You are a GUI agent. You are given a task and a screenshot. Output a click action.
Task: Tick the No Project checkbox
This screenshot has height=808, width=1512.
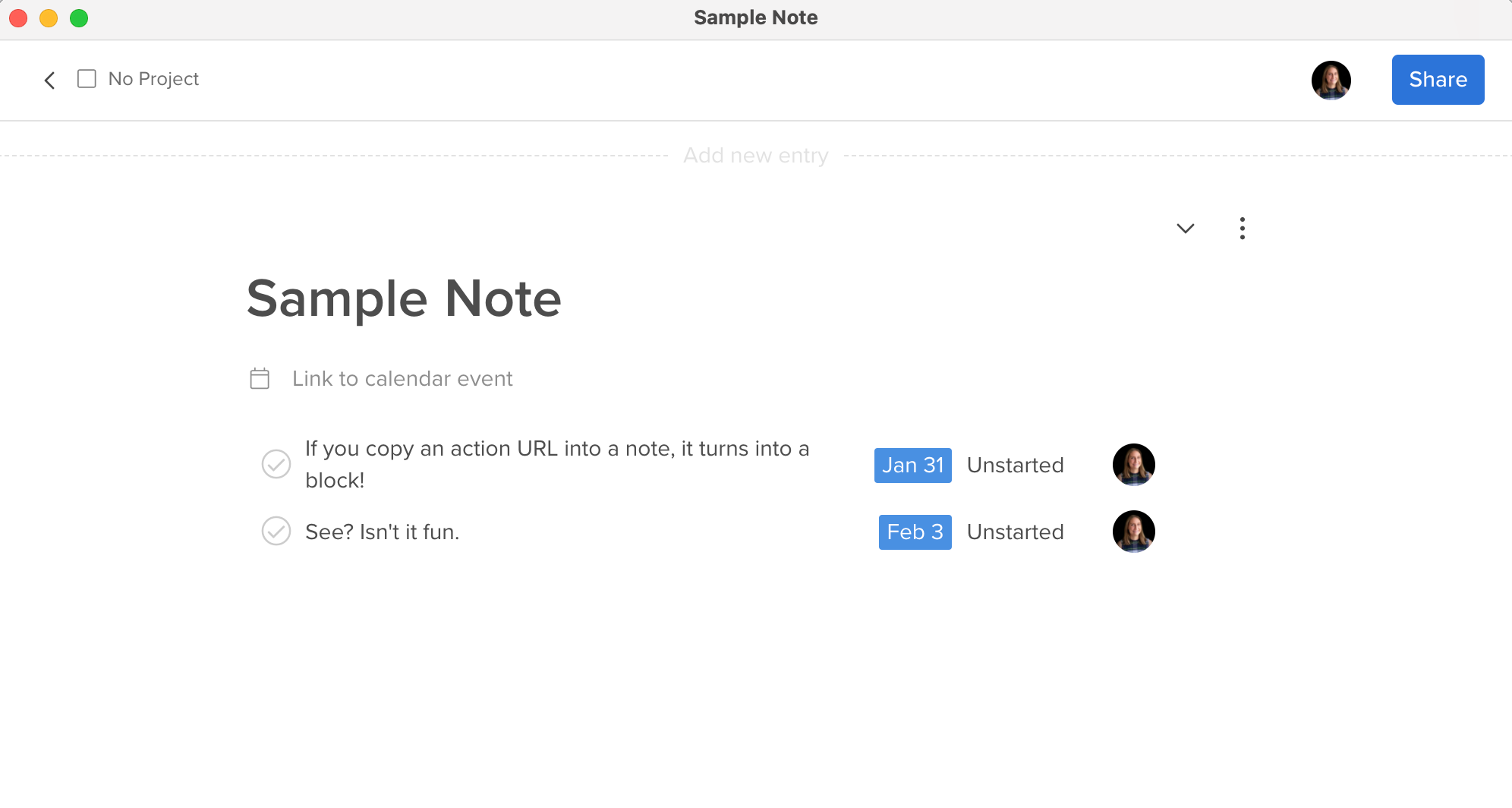pos(87,79)
